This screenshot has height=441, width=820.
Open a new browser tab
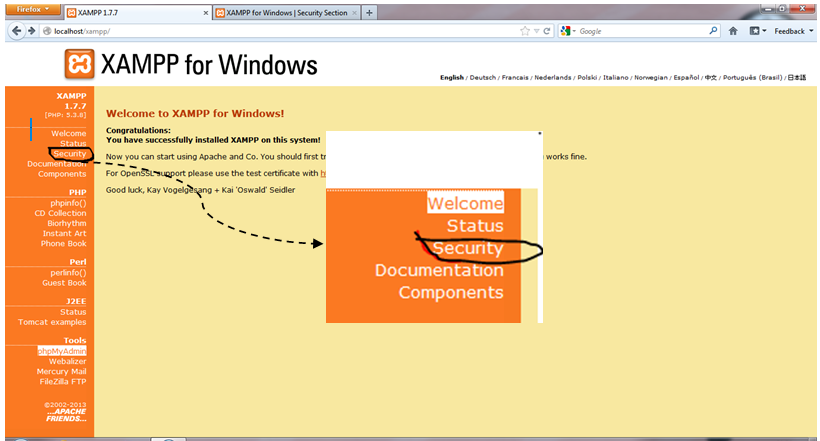(369, 13)
